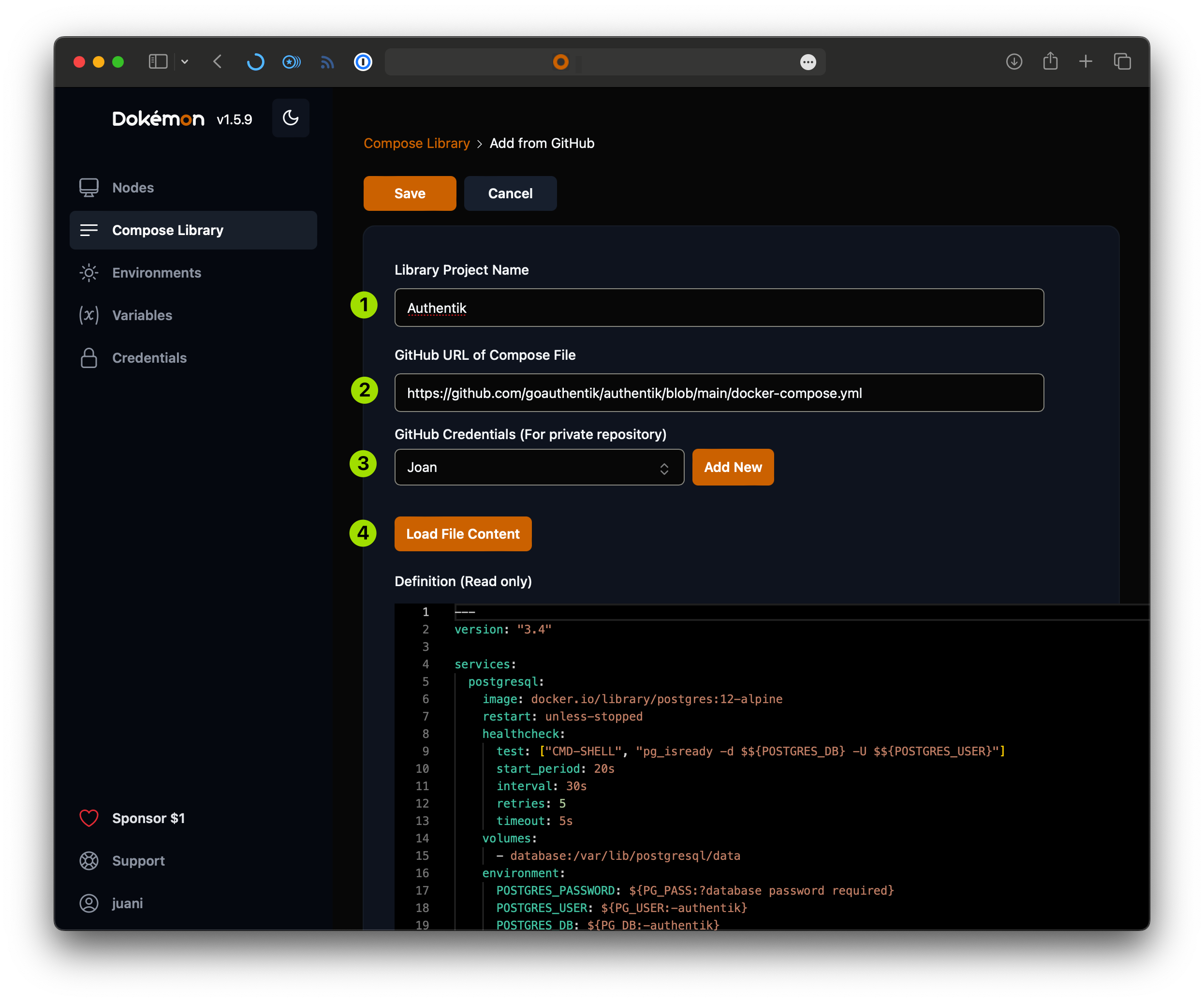Click Add New credentials button
Viewport: 1204px width, 1002px height.
(x=733, y=467)
